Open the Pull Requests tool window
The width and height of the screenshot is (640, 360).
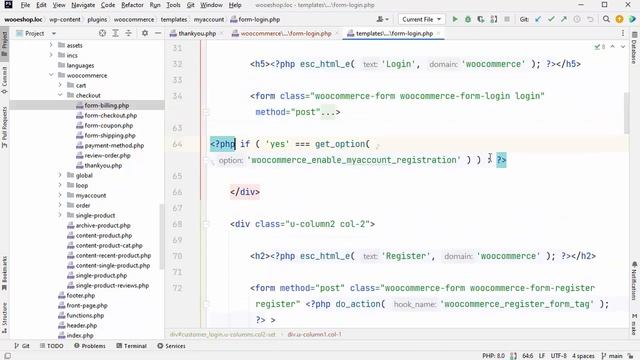(x=4, y=127)
